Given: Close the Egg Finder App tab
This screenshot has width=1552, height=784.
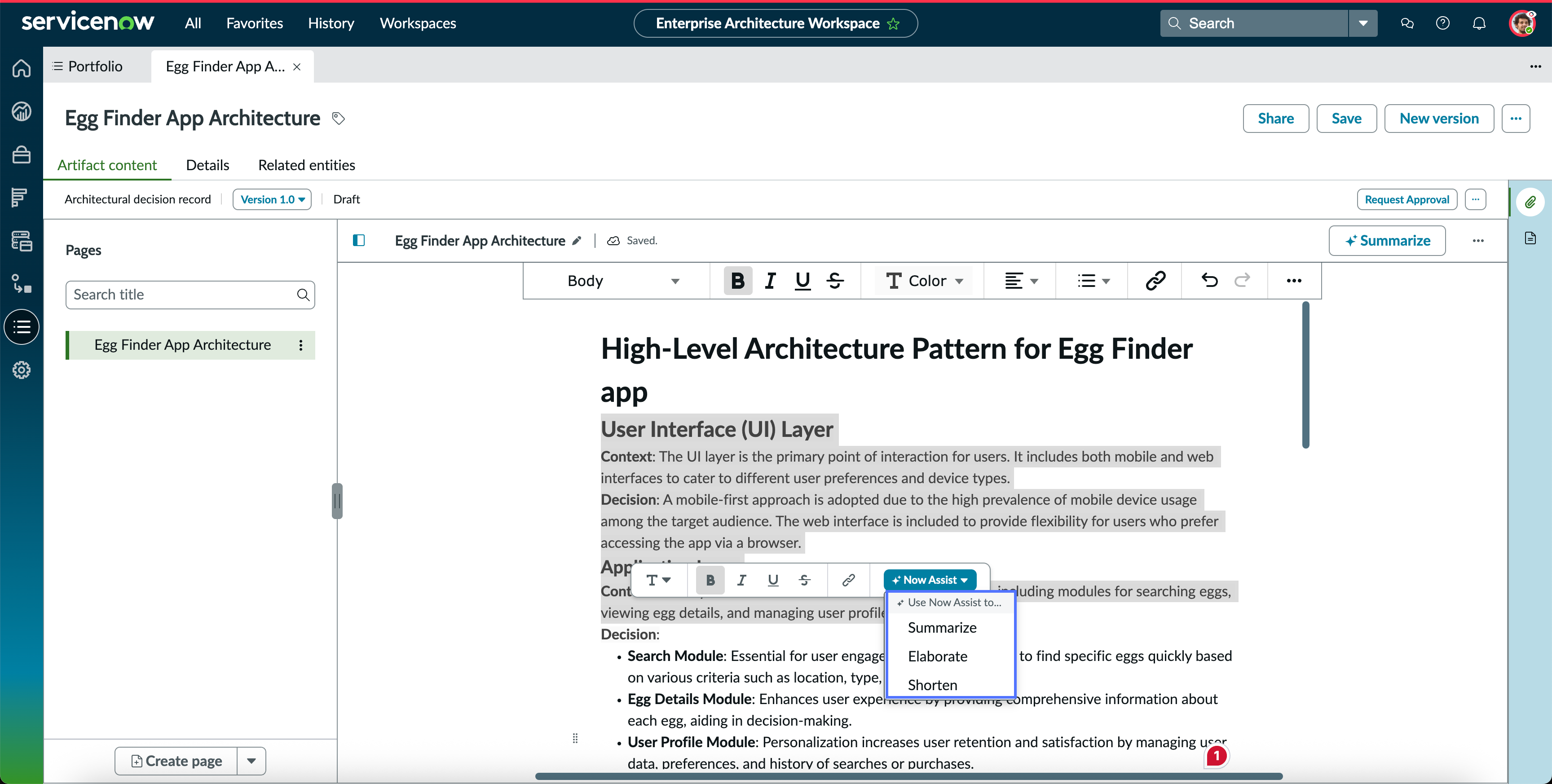Looking at the screenshot, I should (297, 67).
